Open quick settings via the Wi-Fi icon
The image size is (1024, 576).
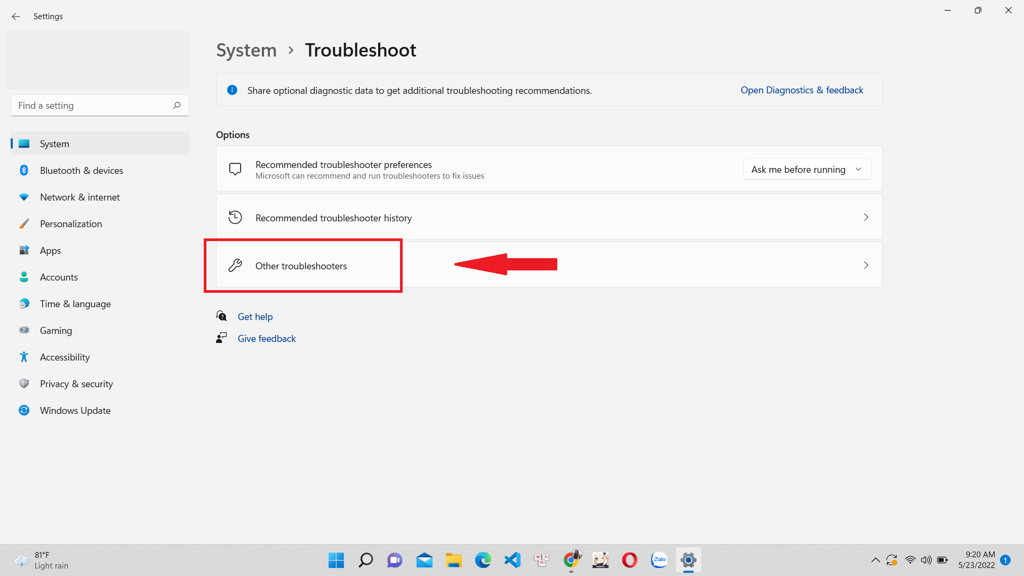pyautogui.click(x=910, y=560)
